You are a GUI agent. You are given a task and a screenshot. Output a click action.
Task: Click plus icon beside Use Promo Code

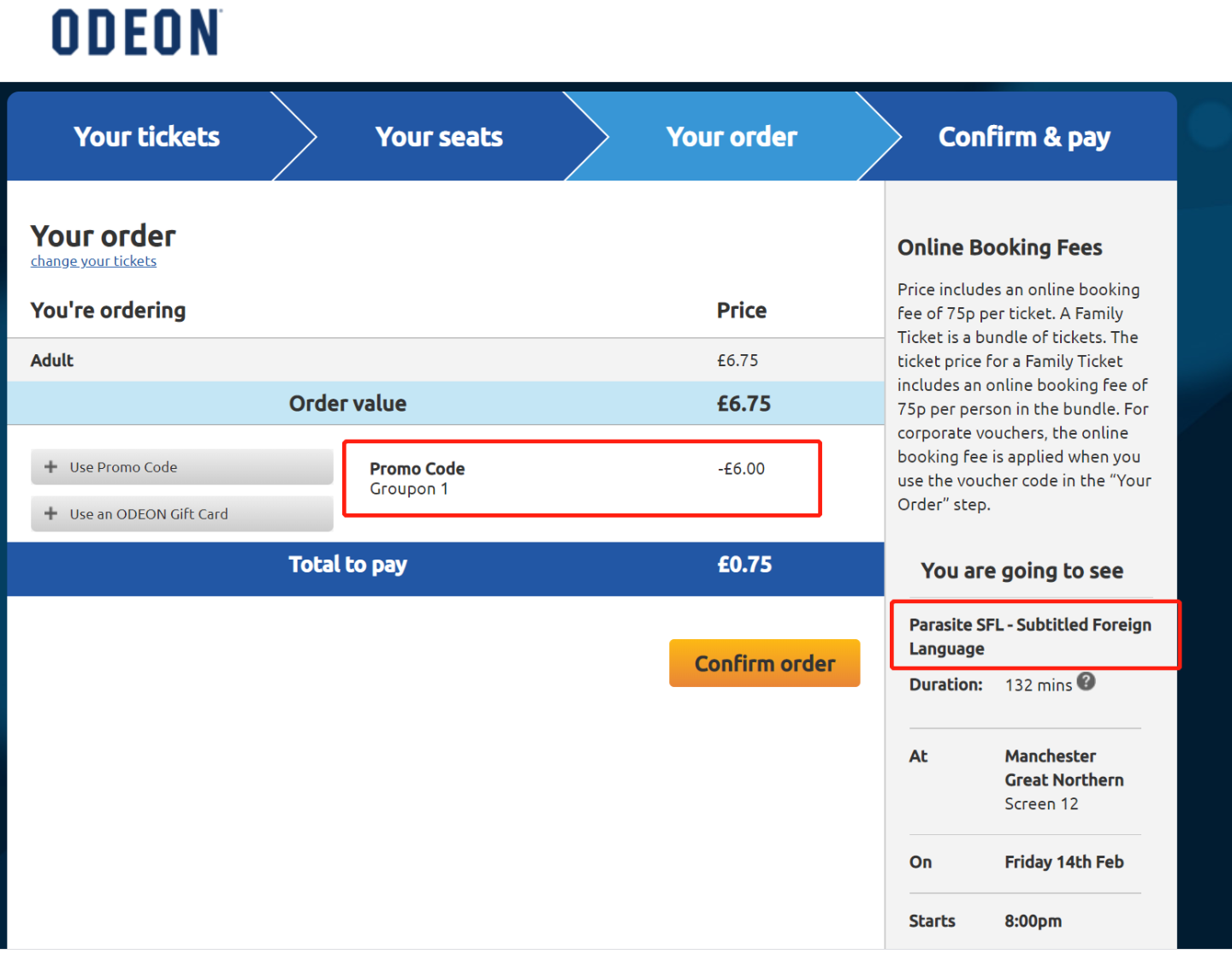50,467
